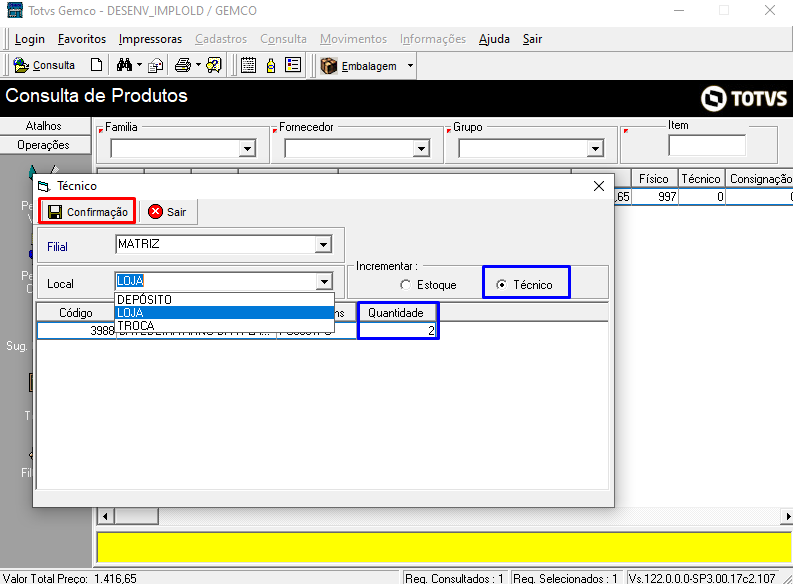Click the Atalhos sidebar tab
This screenshot has height=584, width=793.
pyautogui.click(x=45, y=126)
